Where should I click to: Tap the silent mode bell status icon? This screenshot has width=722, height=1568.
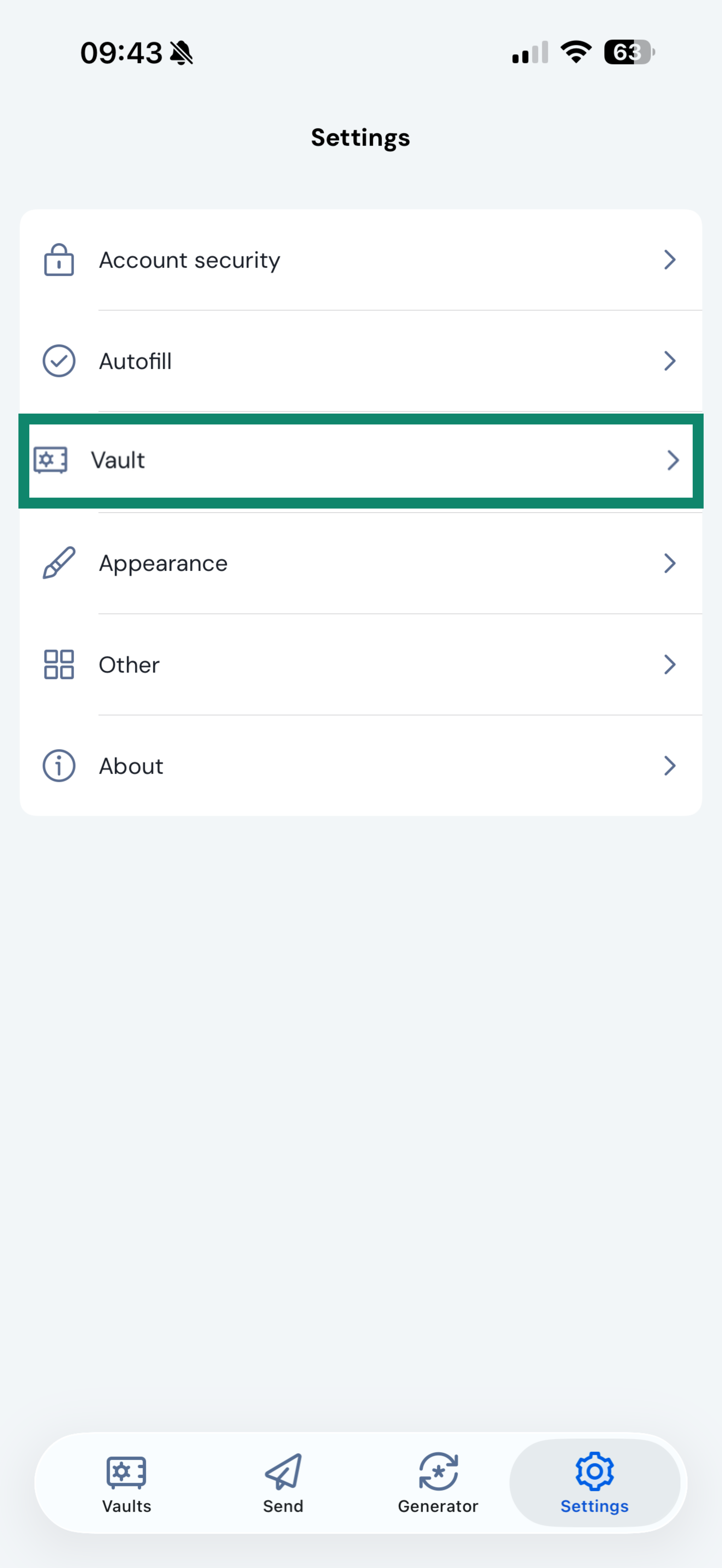(181, 53)
